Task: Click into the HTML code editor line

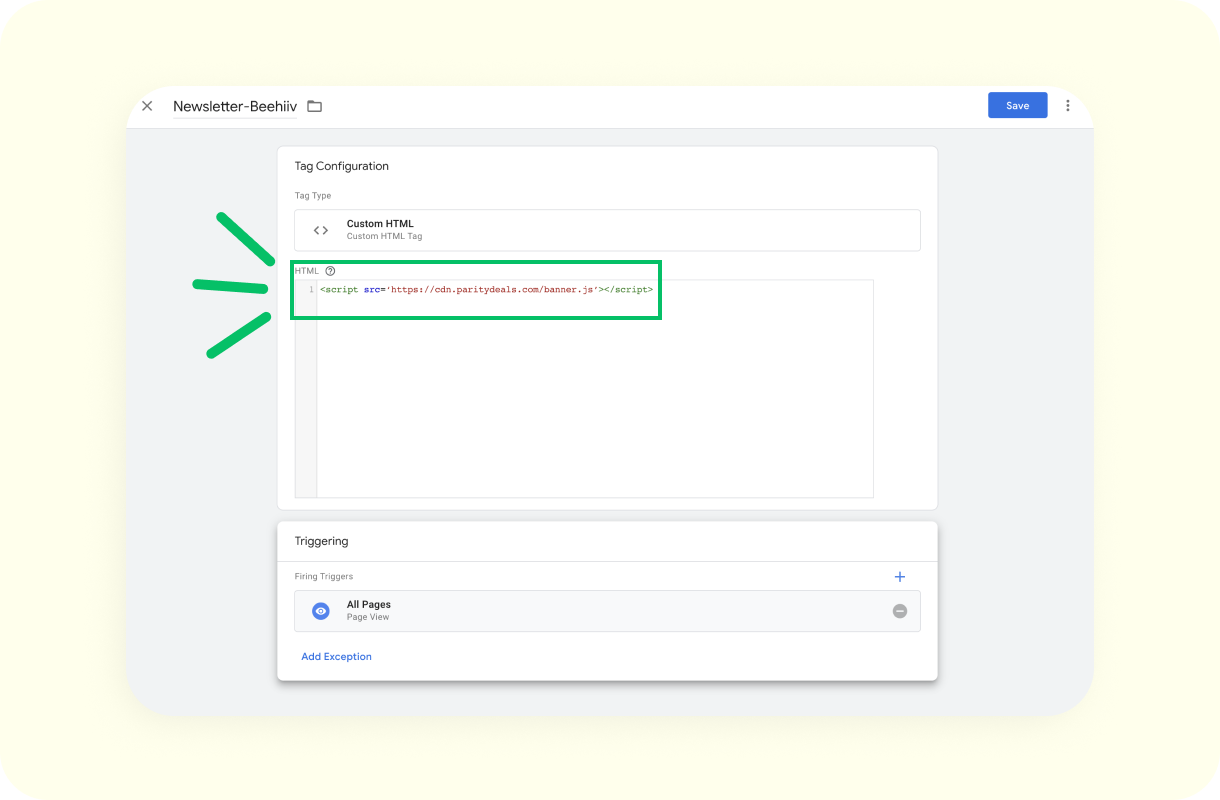Action: pos(486,289)
